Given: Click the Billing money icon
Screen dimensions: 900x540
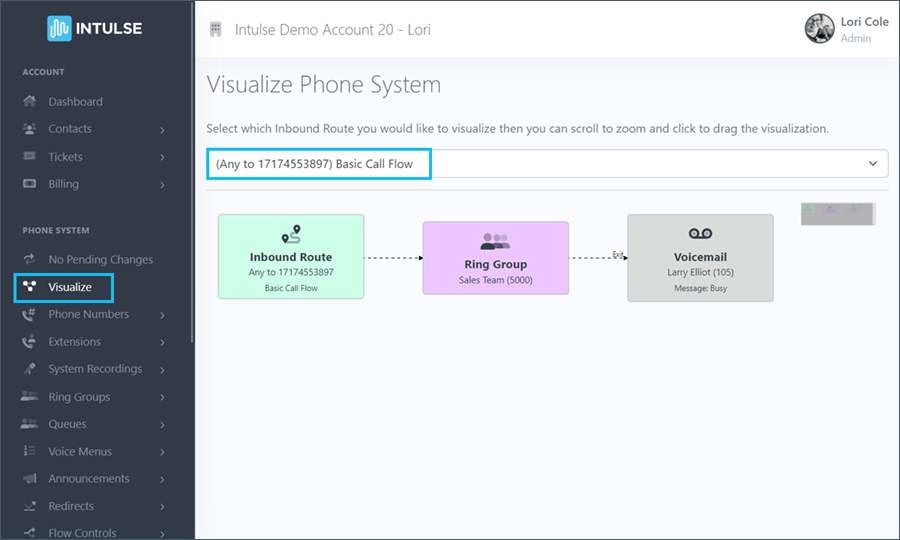Looking at the screenshot, I should pyautogui.click(x=29, y=184).
